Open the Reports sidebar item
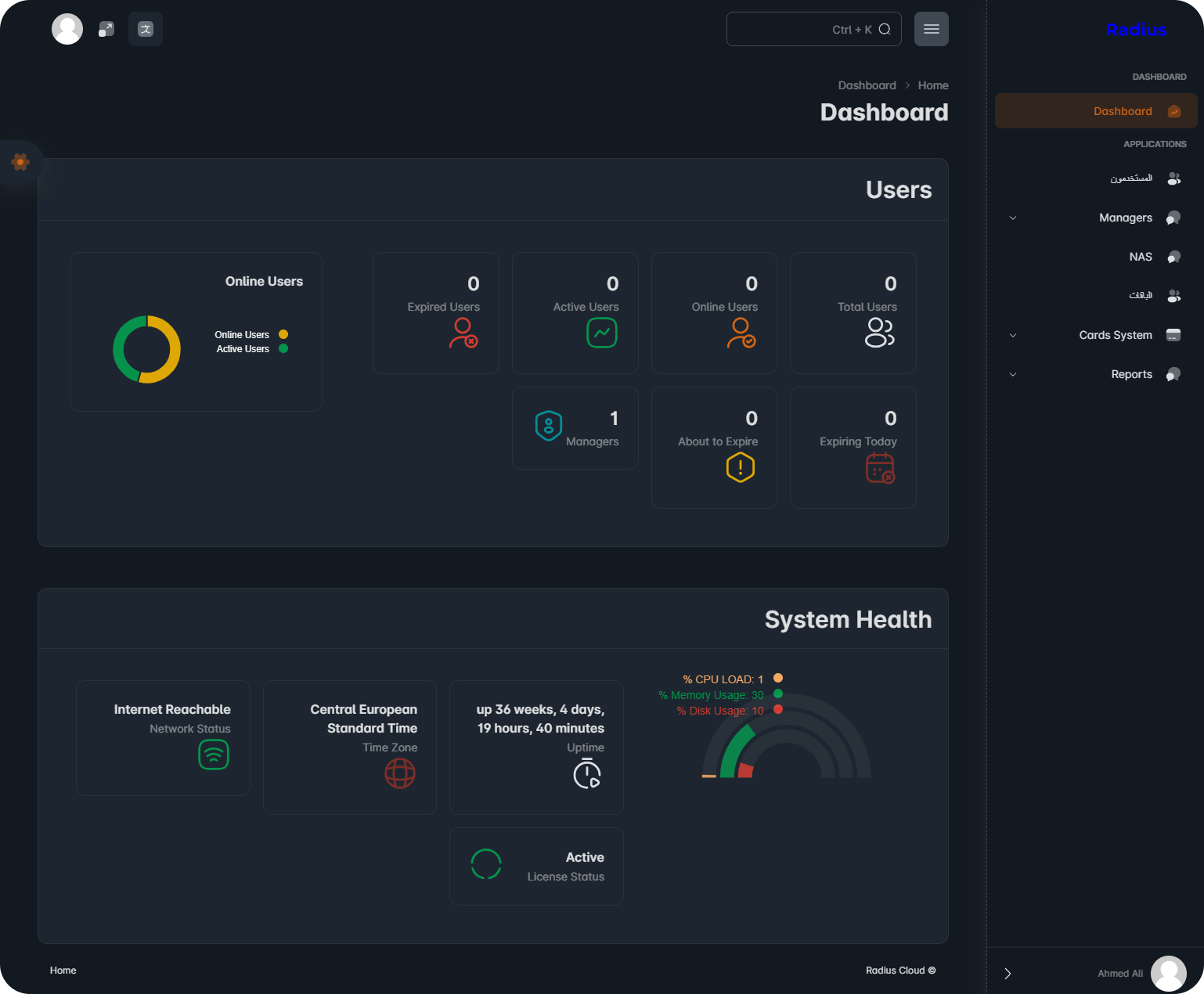Viewport: 1204px width, 994px height. [x=1096, y=374]
